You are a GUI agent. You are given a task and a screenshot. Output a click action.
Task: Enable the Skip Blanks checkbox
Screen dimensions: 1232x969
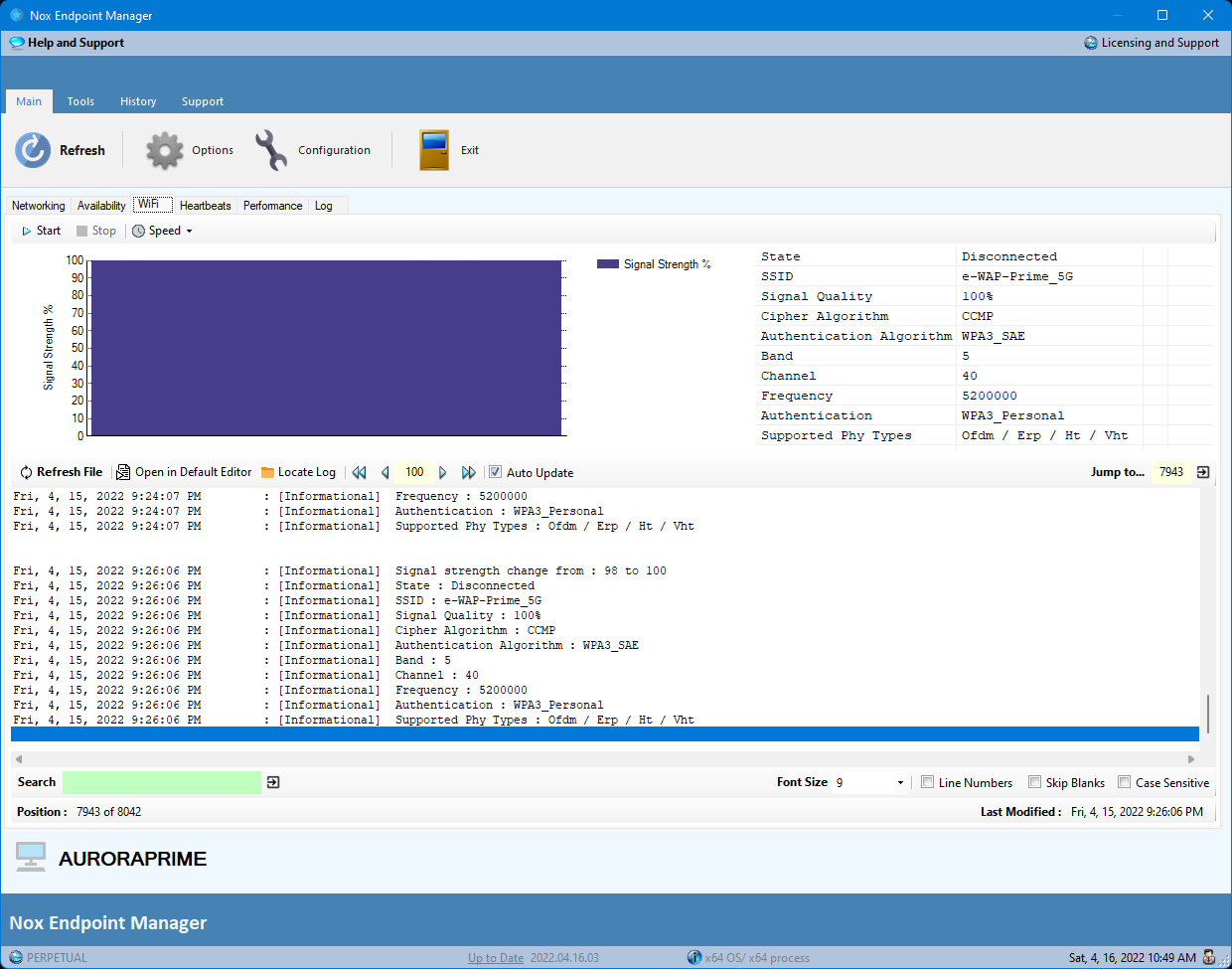(x=1034, y=782)
